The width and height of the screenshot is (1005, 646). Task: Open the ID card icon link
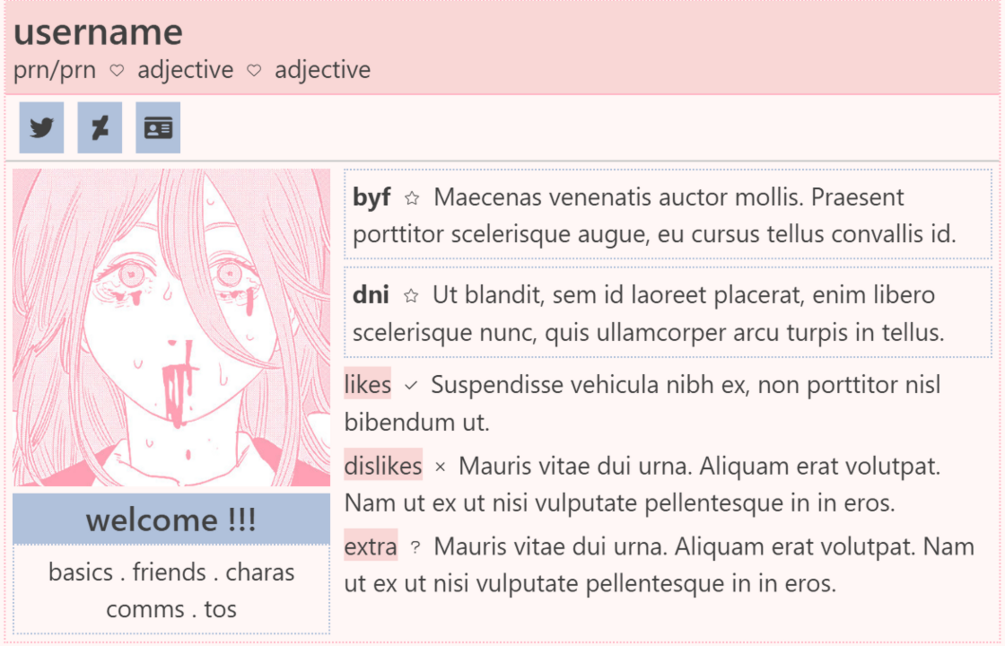tap(158, 128)
